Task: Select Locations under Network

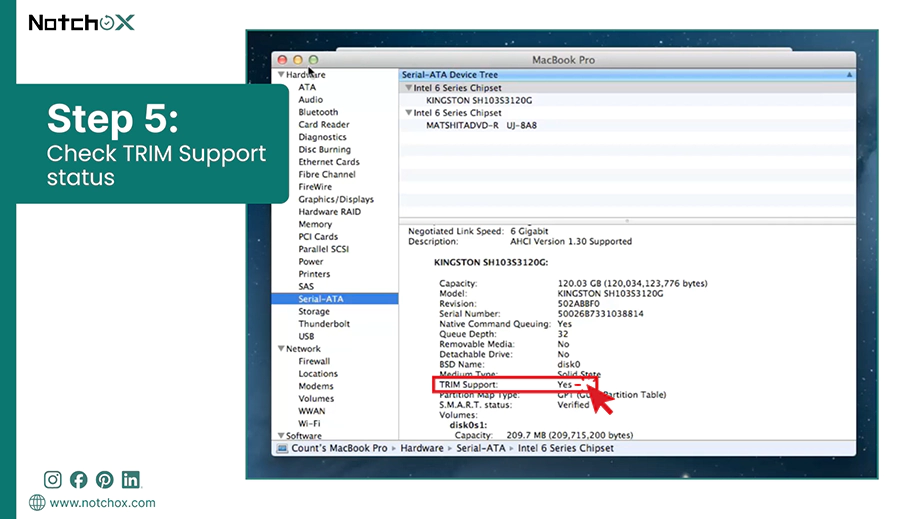Action: (318, 374)
